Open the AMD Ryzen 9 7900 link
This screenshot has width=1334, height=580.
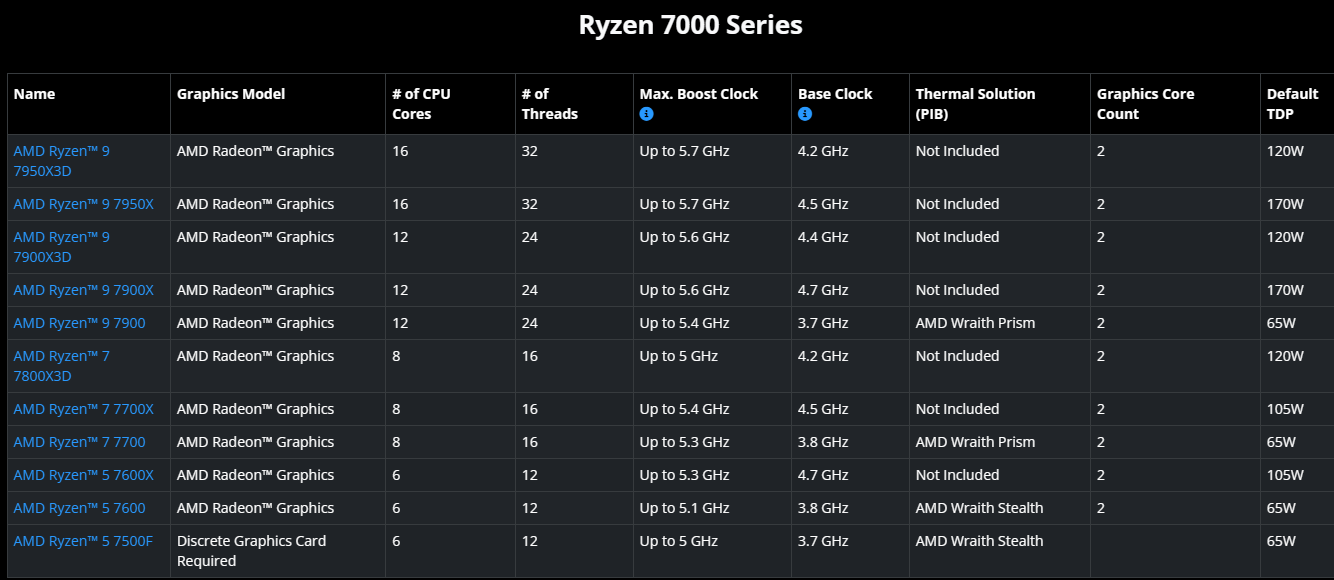pos(79,323)
